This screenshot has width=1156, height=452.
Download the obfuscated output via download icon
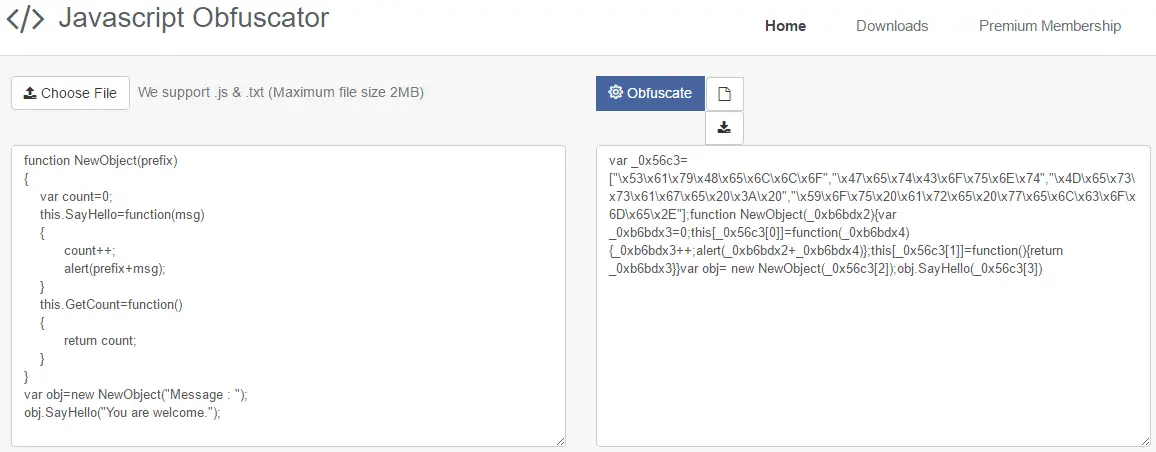point(724,127)
